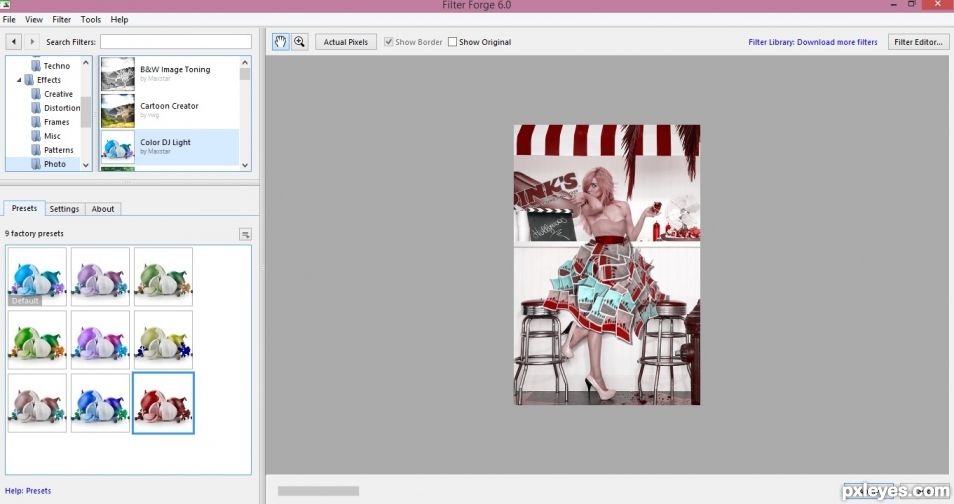Select the Techno category label
Screen dimensions: 954x504
[57, 66]
